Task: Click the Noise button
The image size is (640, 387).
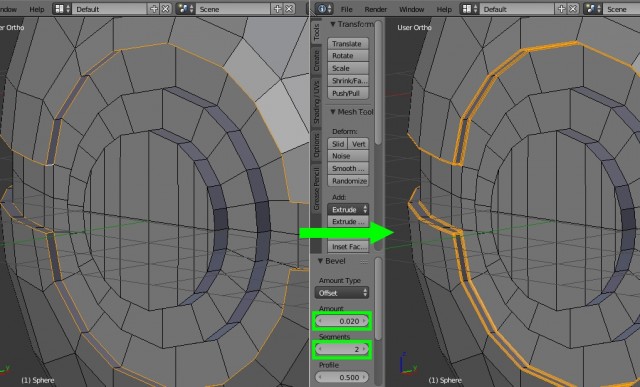Action: pos(348,156)
